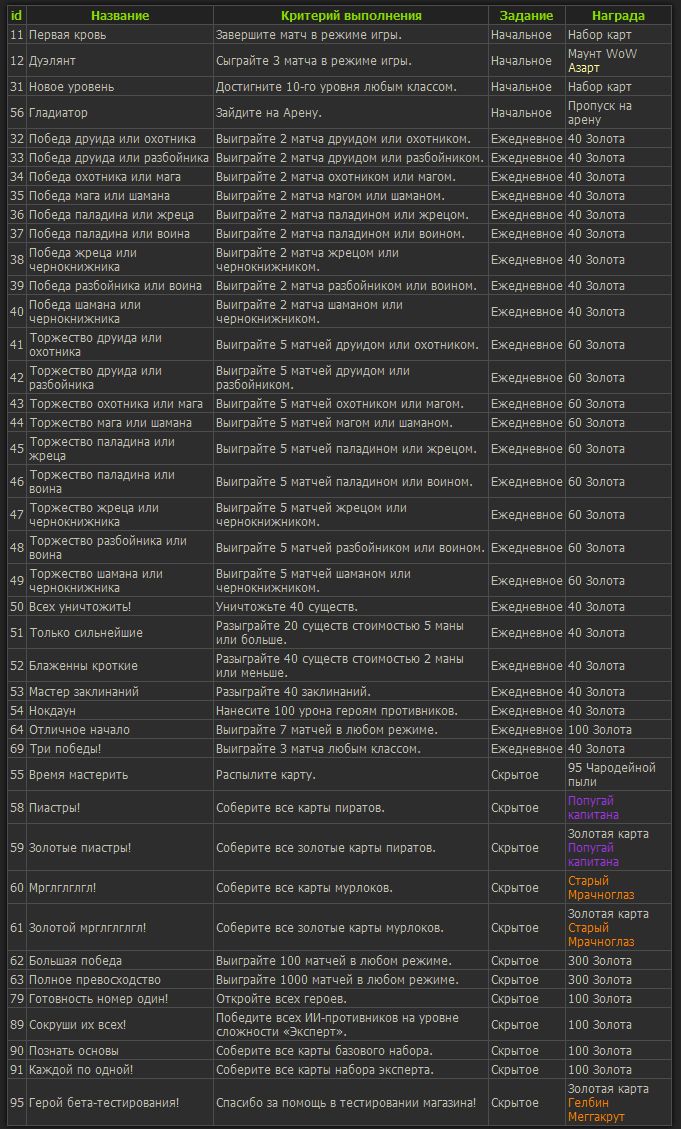Select the "Дуэлянт" quest name
This screenshot has width=681, height=1129.
[x=52, y=60]
